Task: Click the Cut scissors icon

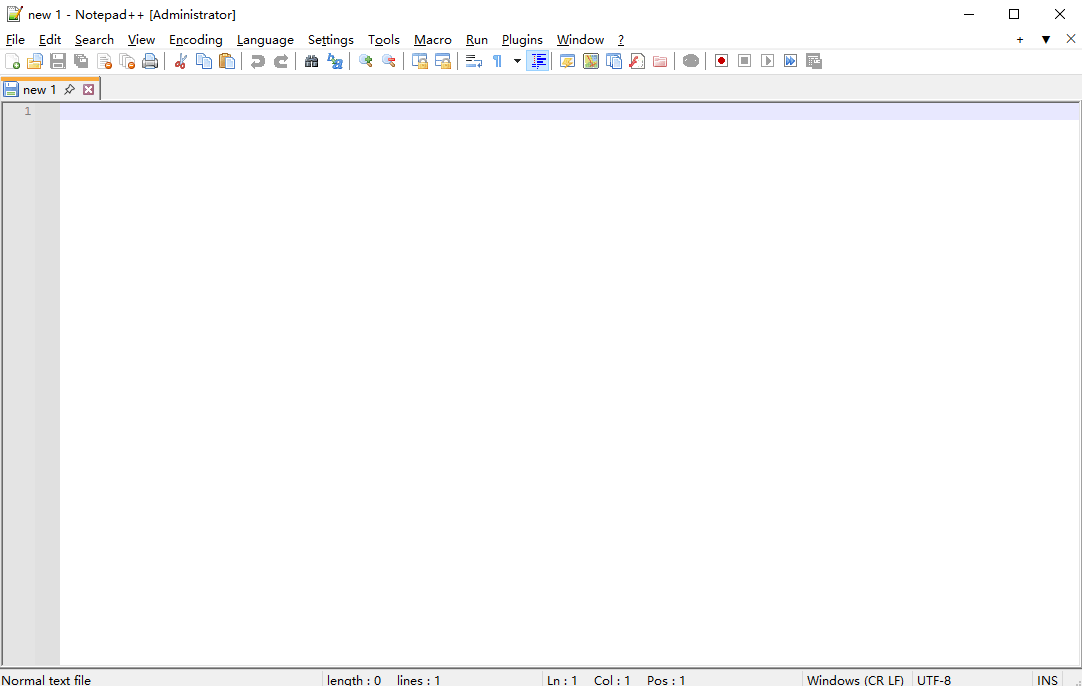Action: 181,61
